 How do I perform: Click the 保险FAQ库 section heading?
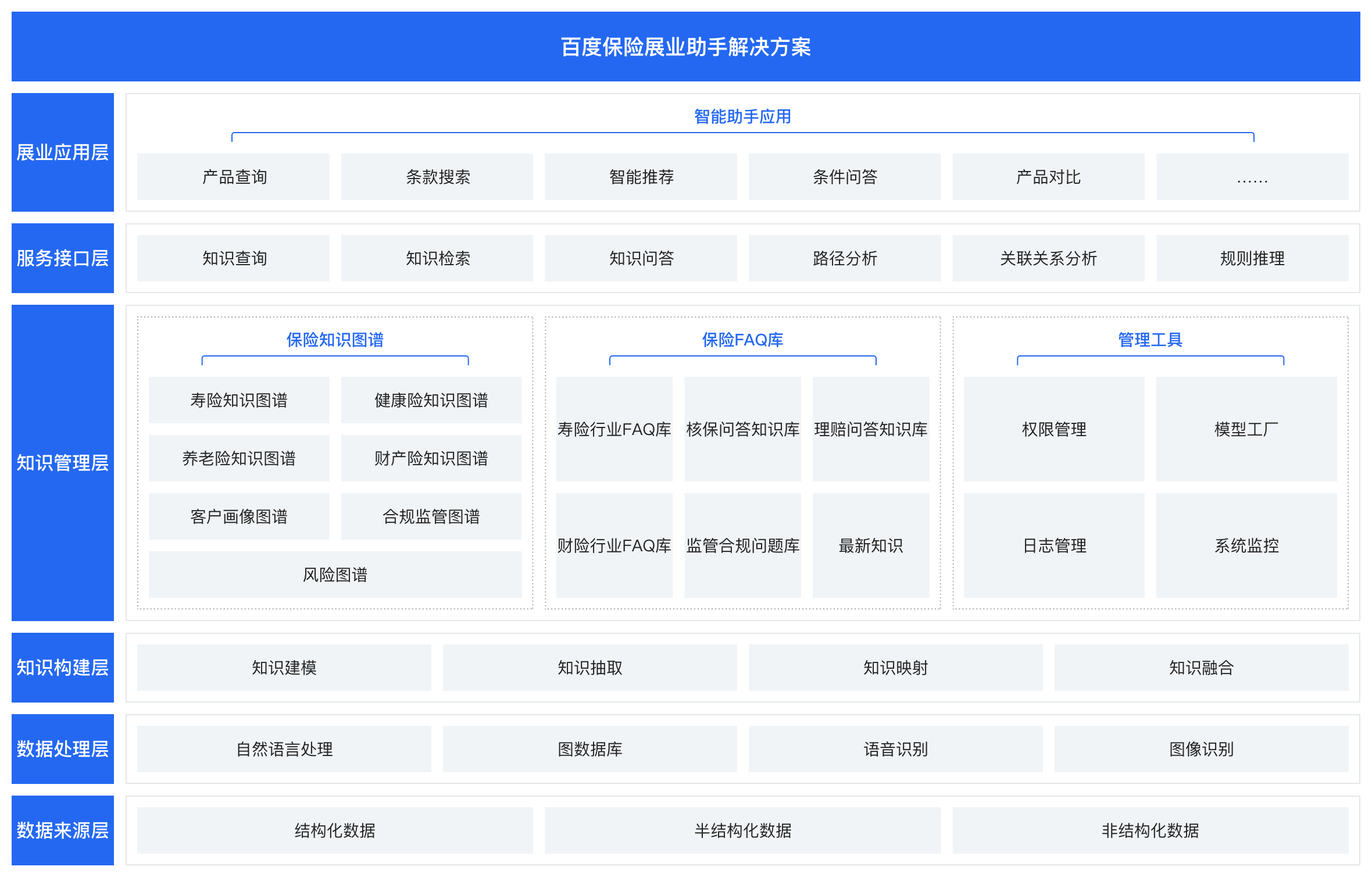pyautogui.click(x=743, y=340)
